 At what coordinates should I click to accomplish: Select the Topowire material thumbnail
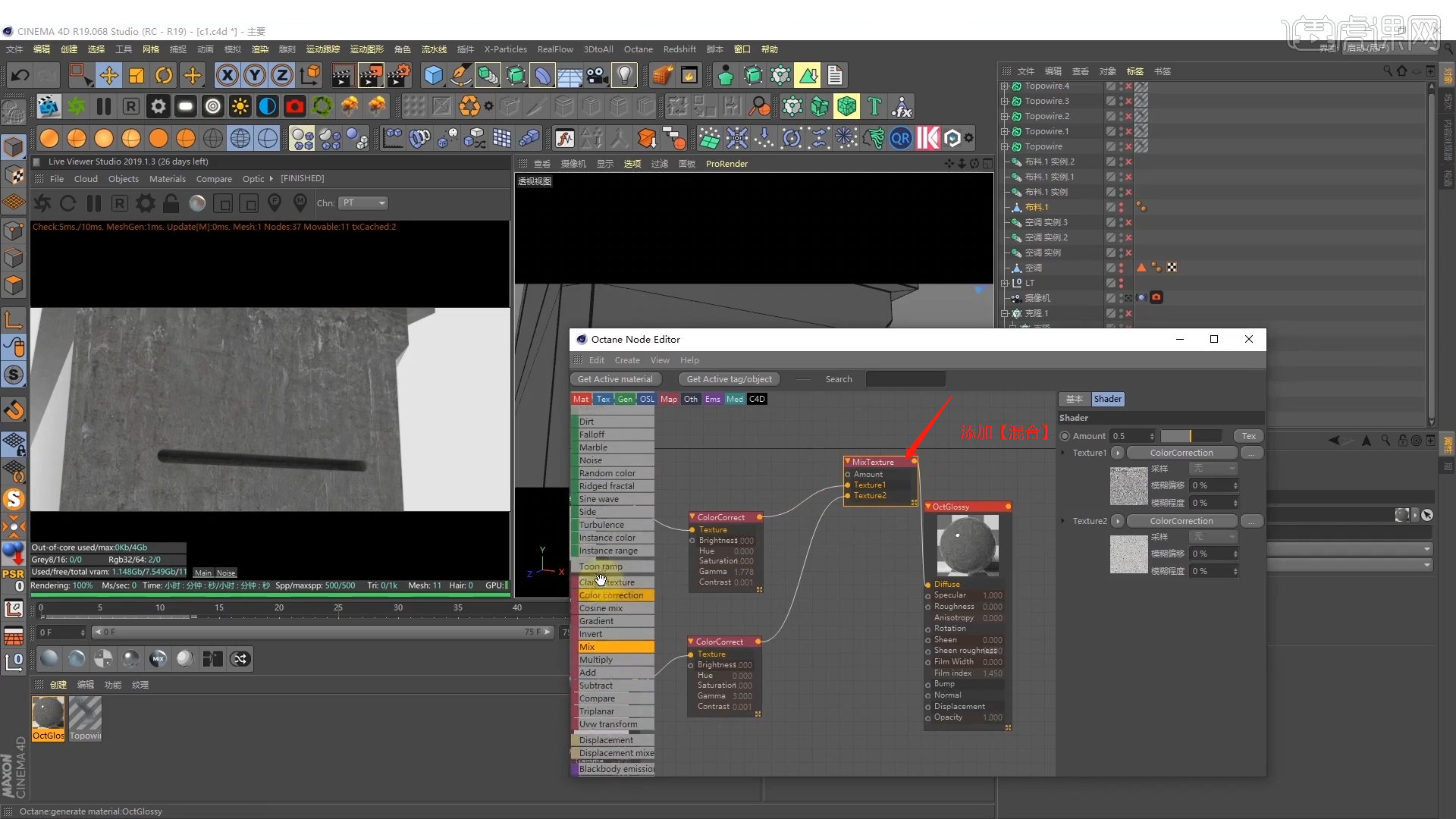(85, 718)
